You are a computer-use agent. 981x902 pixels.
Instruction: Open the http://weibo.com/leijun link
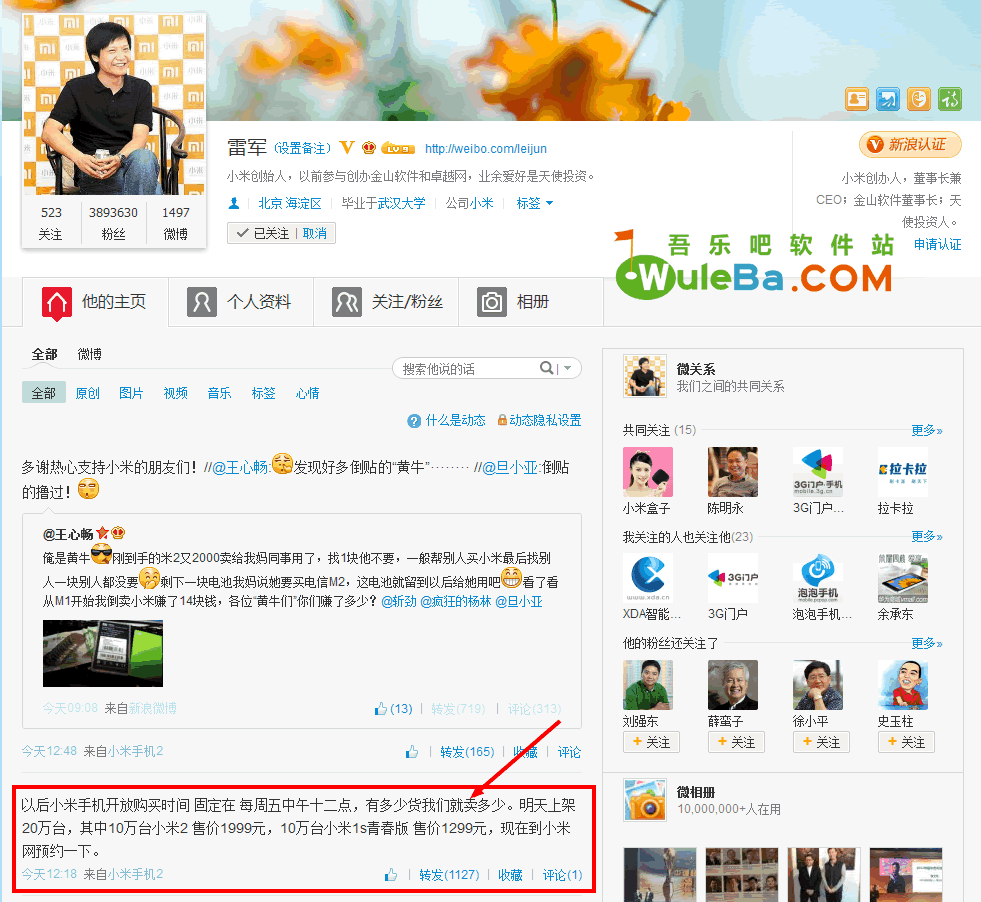[x=486, y=149]
